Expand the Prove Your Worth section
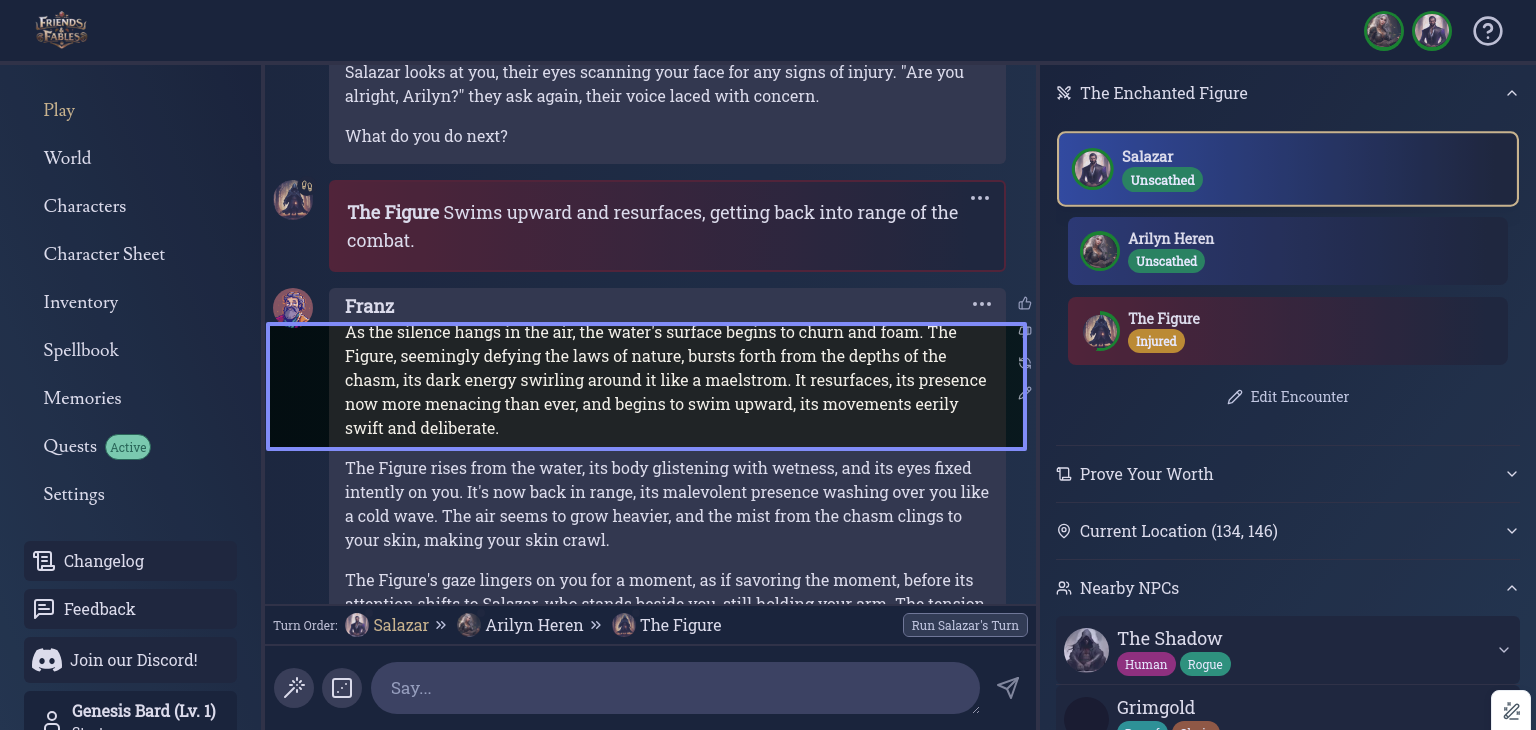1536x730 pixels. coord(1511,474)
